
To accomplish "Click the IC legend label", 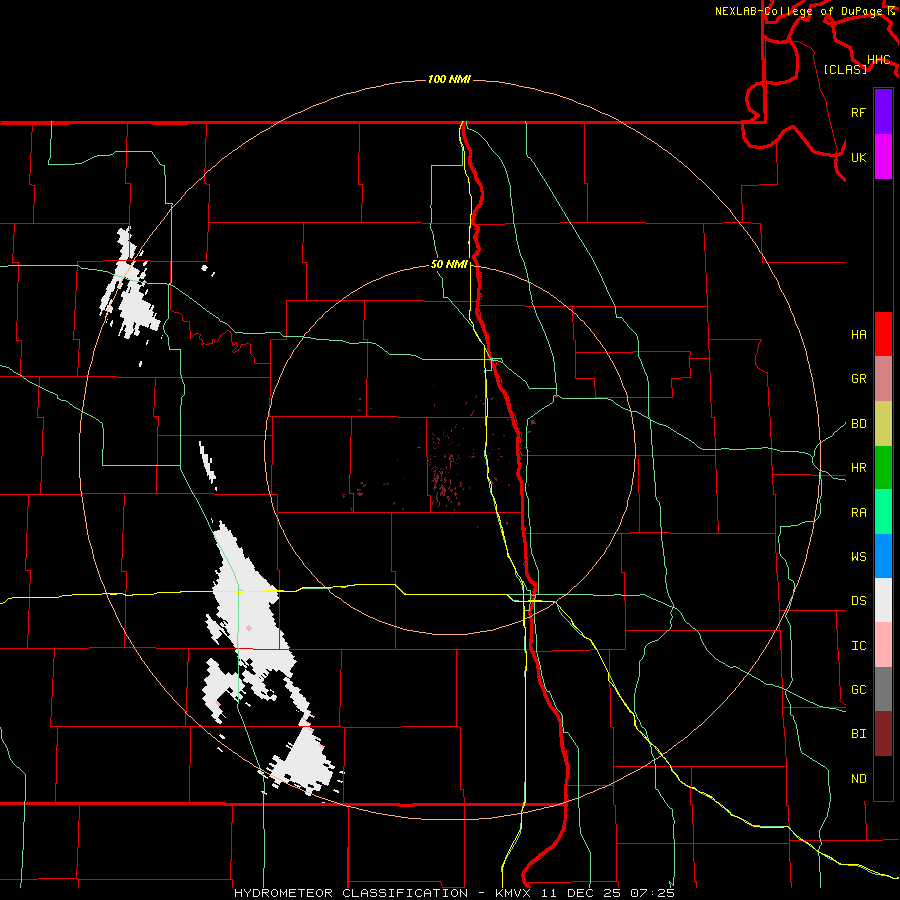I will point(859,646).
